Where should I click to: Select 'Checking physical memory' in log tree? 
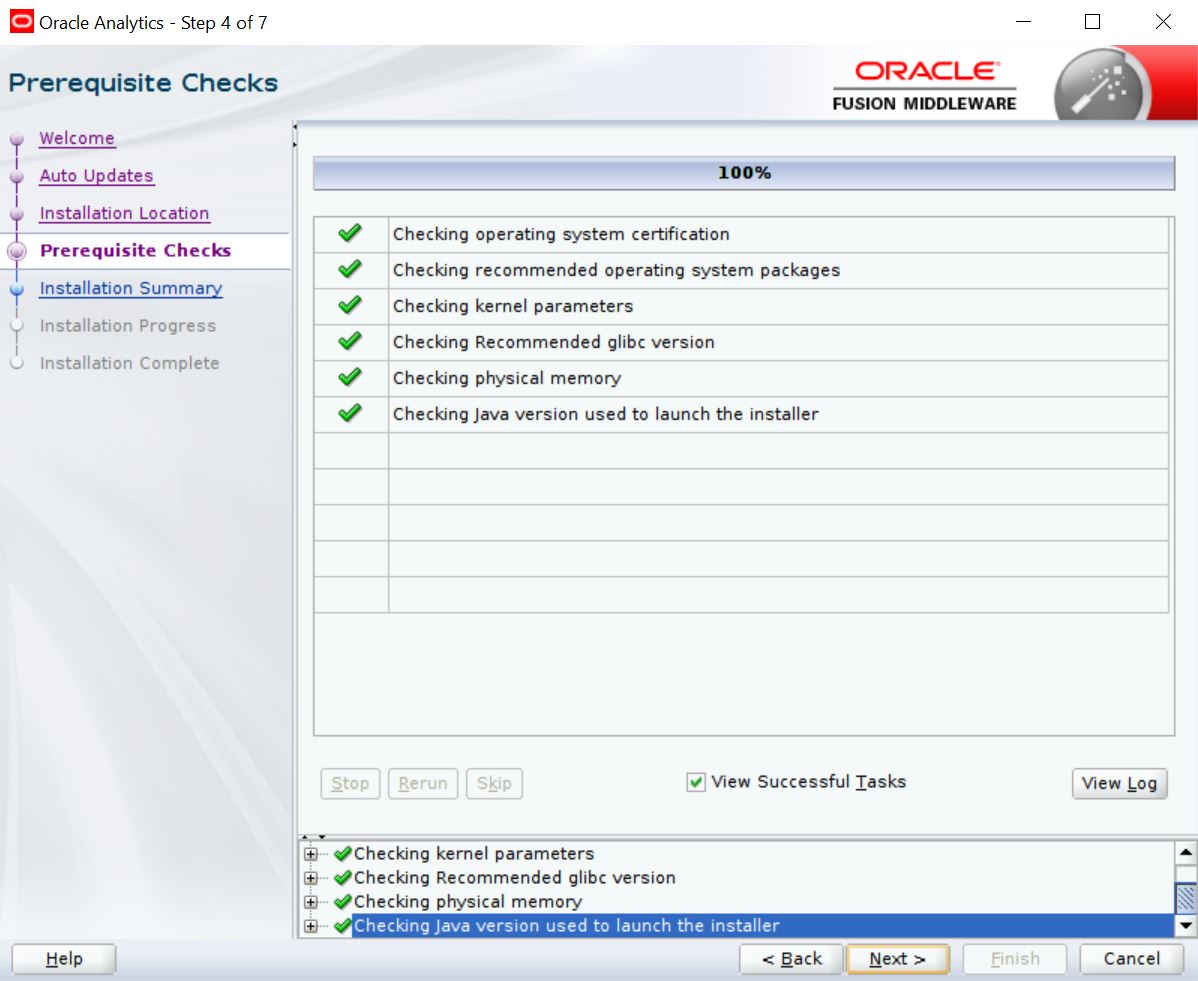[468, 902]
